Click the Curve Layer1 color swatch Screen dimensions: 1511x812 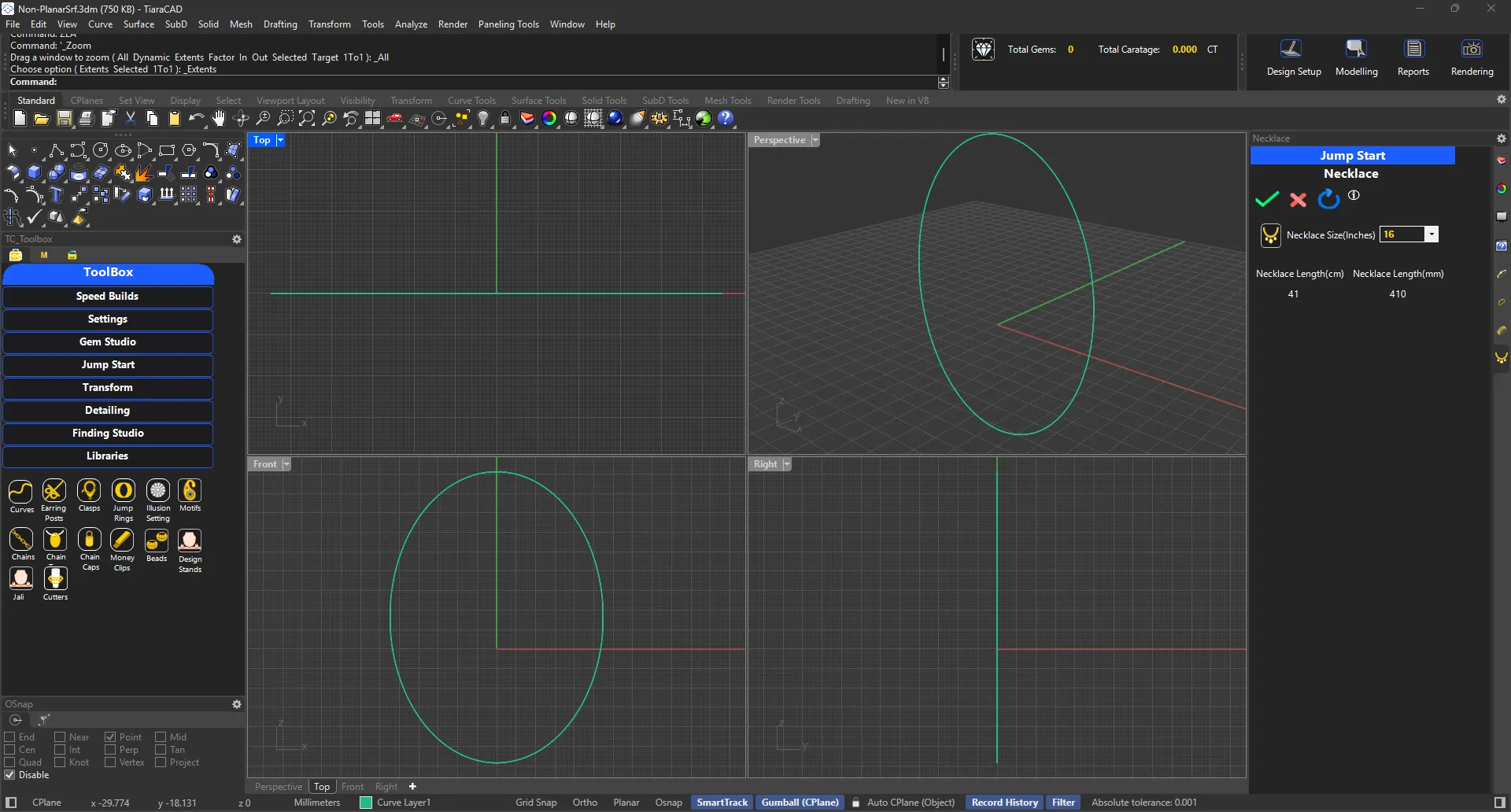[366, 803]
